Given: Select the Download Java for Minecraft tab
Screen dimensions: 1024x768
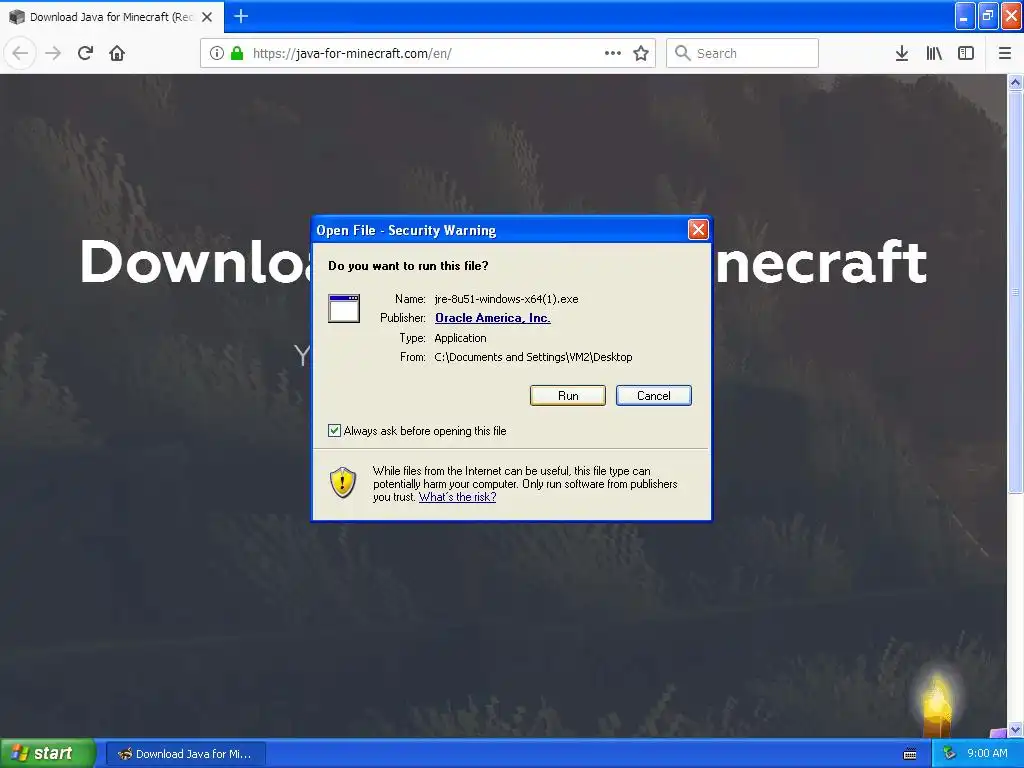Looking at the screenshot, I should (112, 17).
